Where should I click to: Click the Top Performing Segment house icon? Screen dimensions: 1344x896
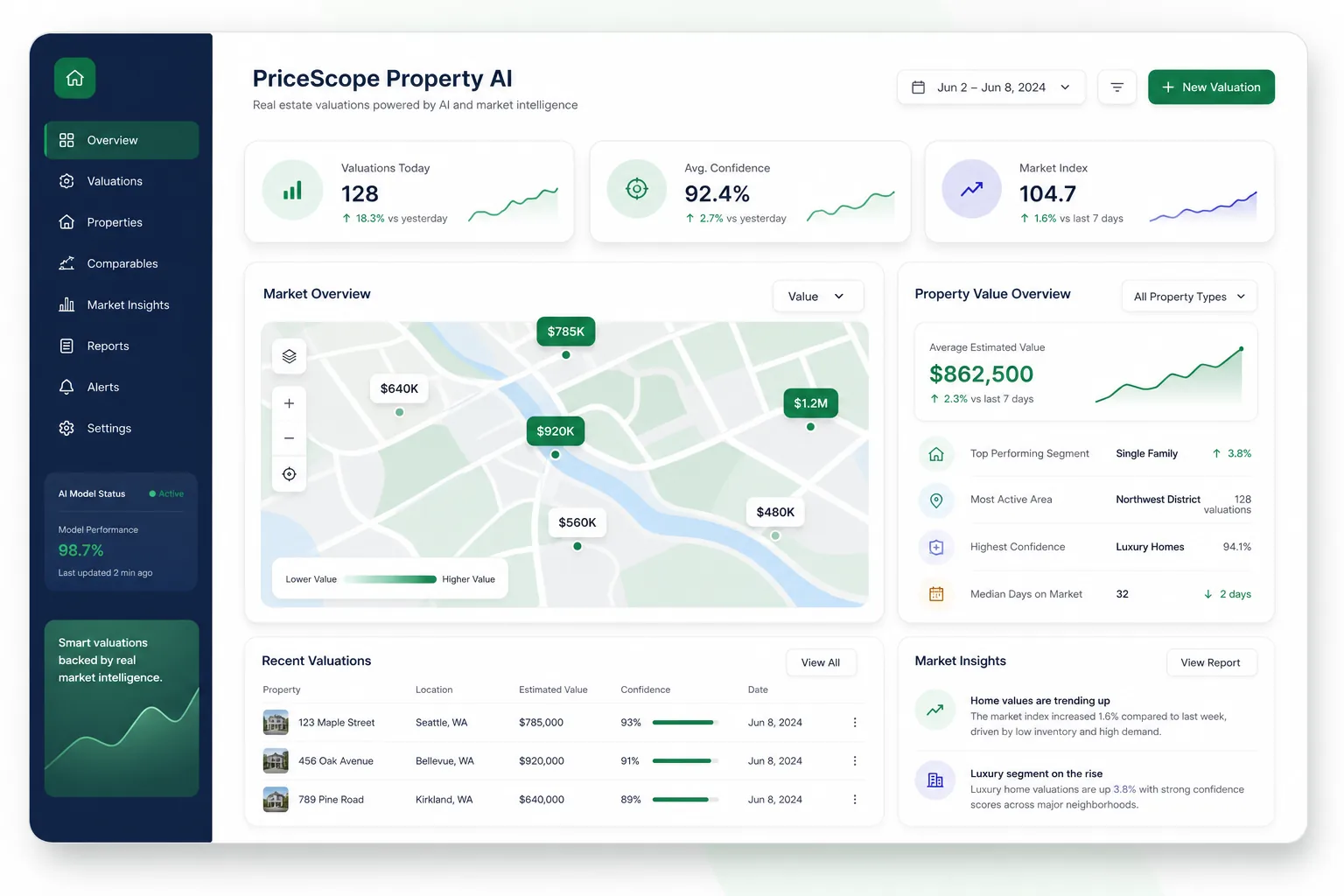[x=936, y=454]
